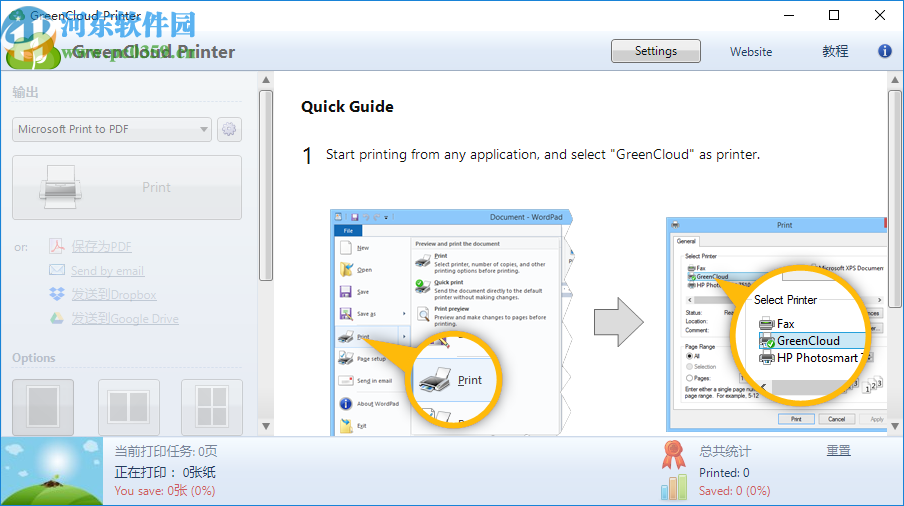The width and height of the screenshot is (904, 506).
Task: Click left panel scroll up arrow
Action: (266, 80)
